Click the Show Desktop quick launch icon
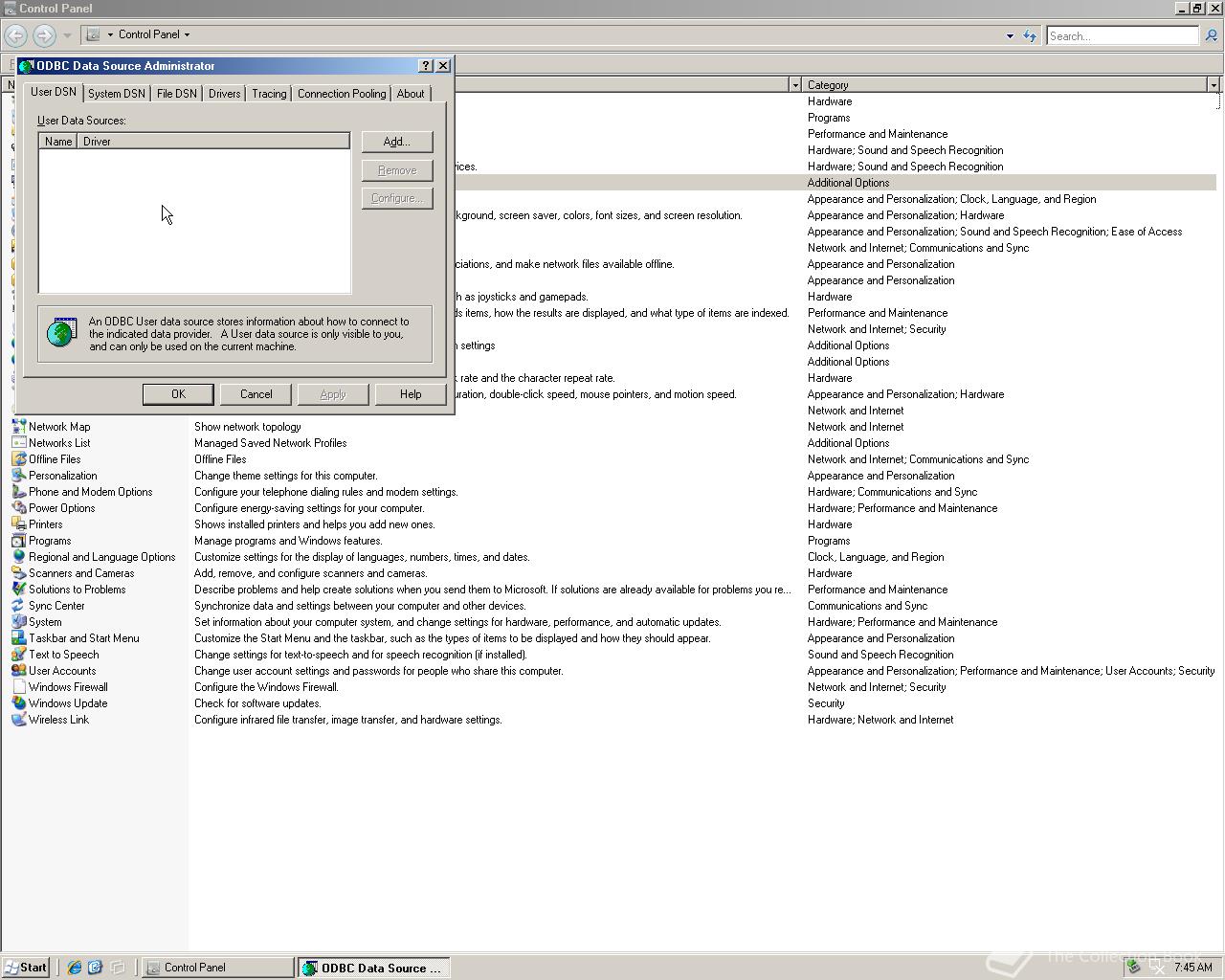The height and width of the screenshot is (980, 1225). (x=118, y=968)
